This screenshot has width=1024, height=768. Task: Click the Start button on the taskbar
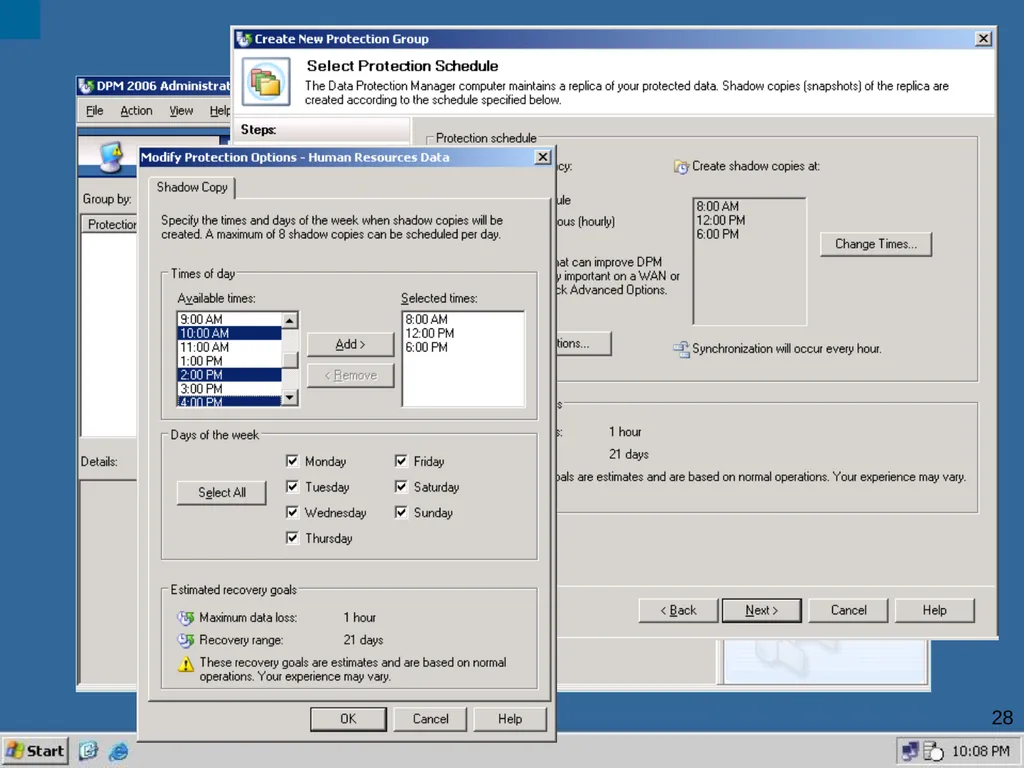pyautogui.click(x=36, y=751)
